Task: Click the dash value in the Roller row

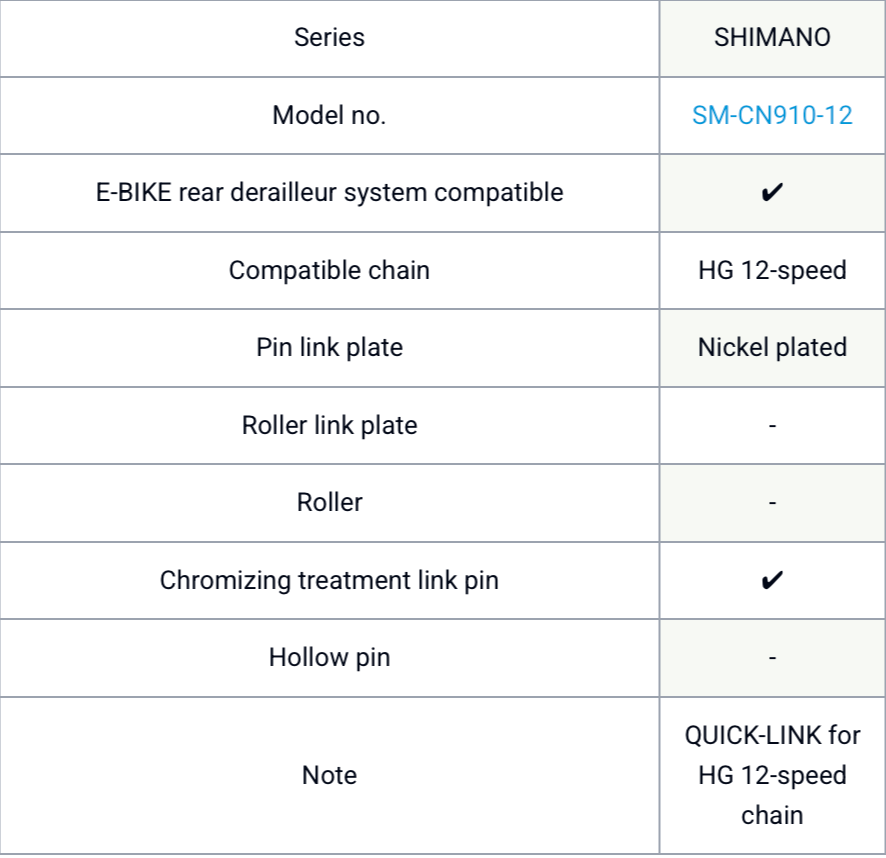Action: [x=772, y=502]
